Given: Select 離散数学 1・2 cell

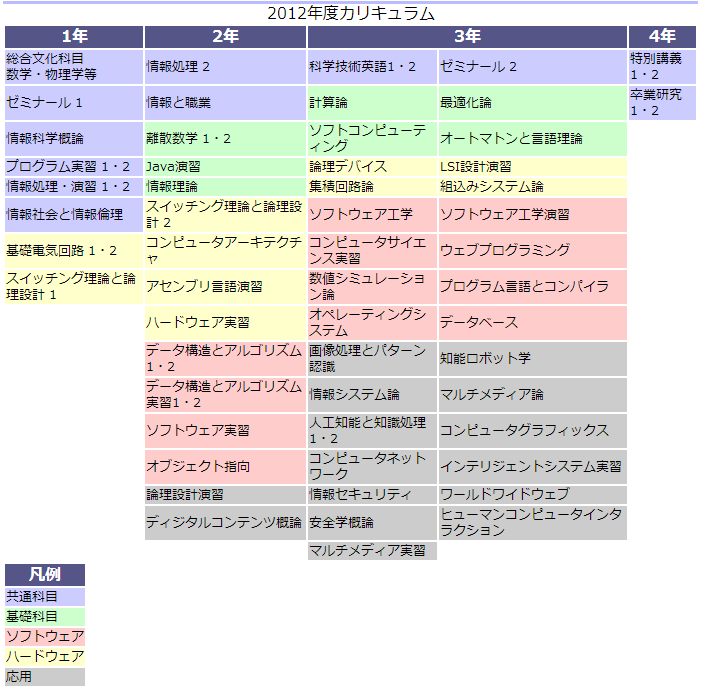Looking at the screenshot, I should click(x=225, y=139).
